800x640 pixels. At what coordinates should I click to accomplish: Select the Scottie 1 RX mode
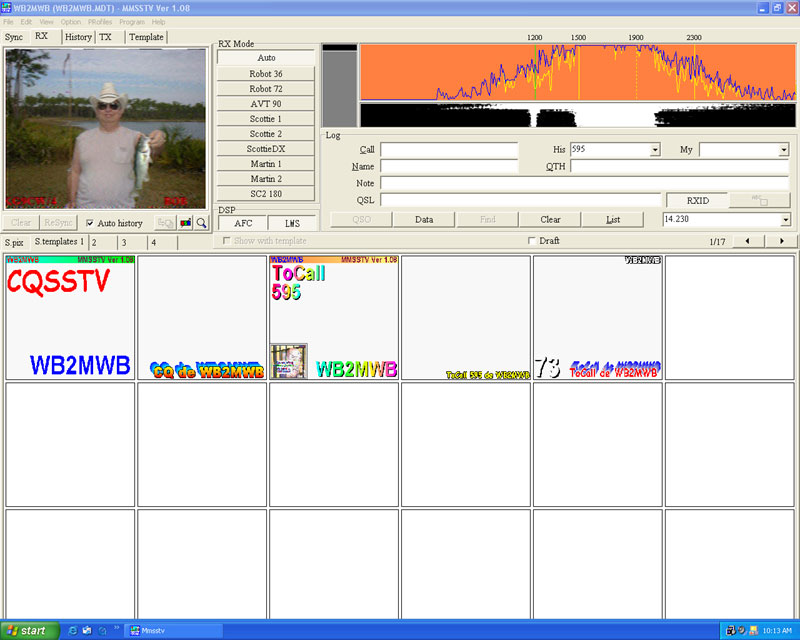266,118
